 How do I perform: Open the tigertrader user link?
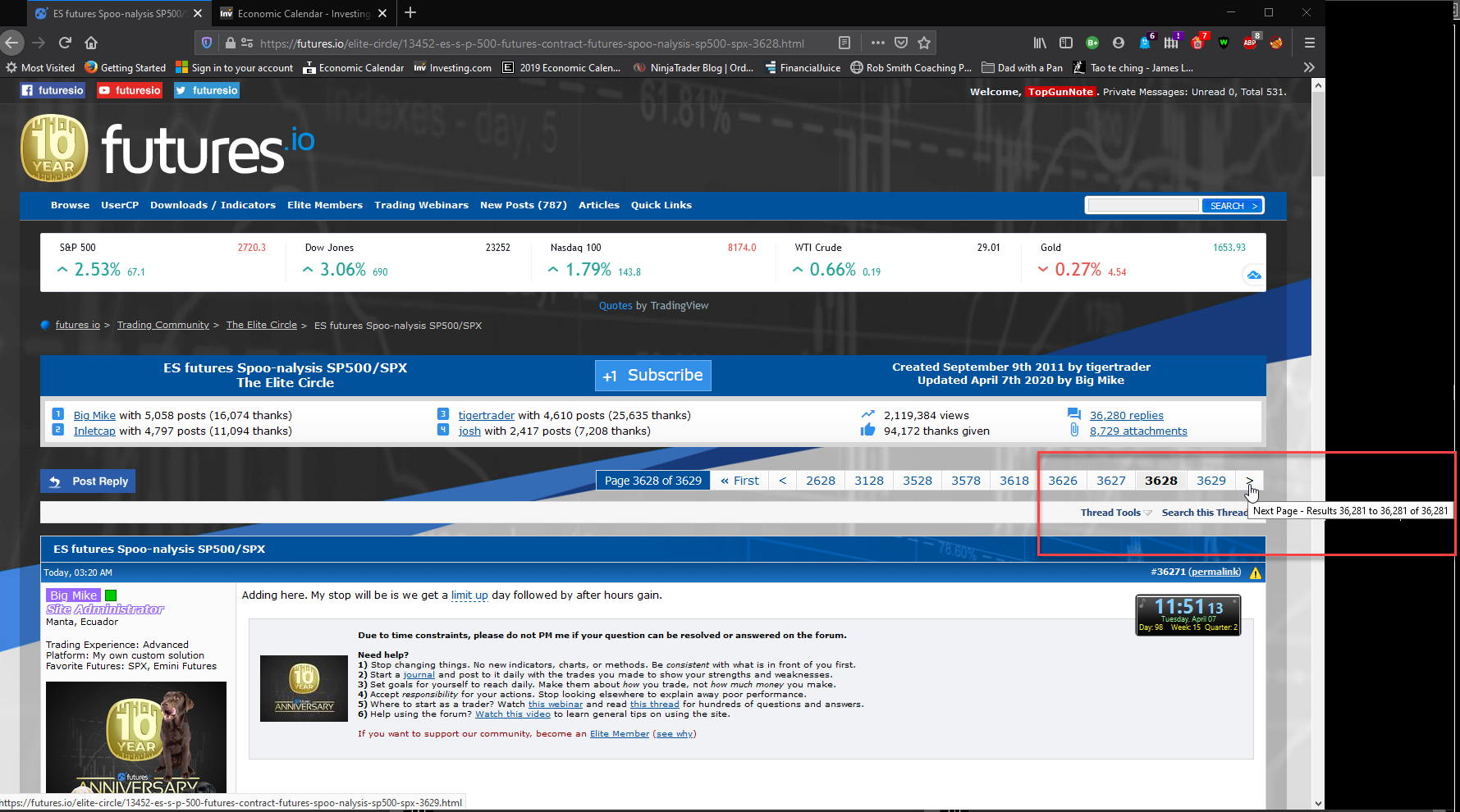coord(487,416)
